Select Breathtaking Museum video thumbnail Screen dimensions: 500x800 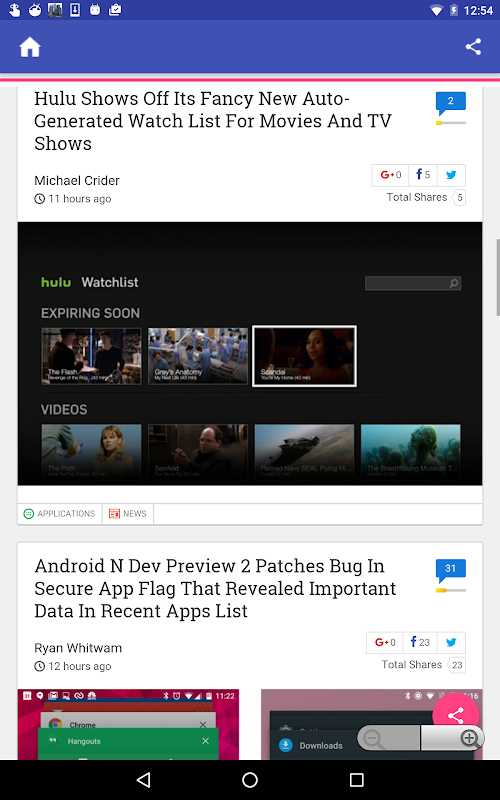click(411, 452)
